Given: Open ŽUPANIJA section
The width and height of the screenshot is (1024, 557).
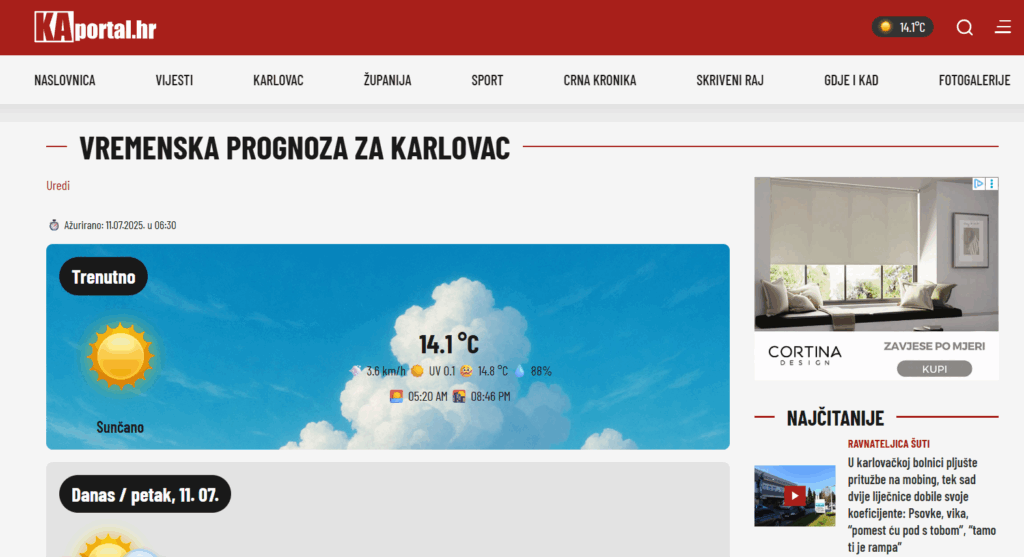Looking at the screenshot, I should point(387,80).
